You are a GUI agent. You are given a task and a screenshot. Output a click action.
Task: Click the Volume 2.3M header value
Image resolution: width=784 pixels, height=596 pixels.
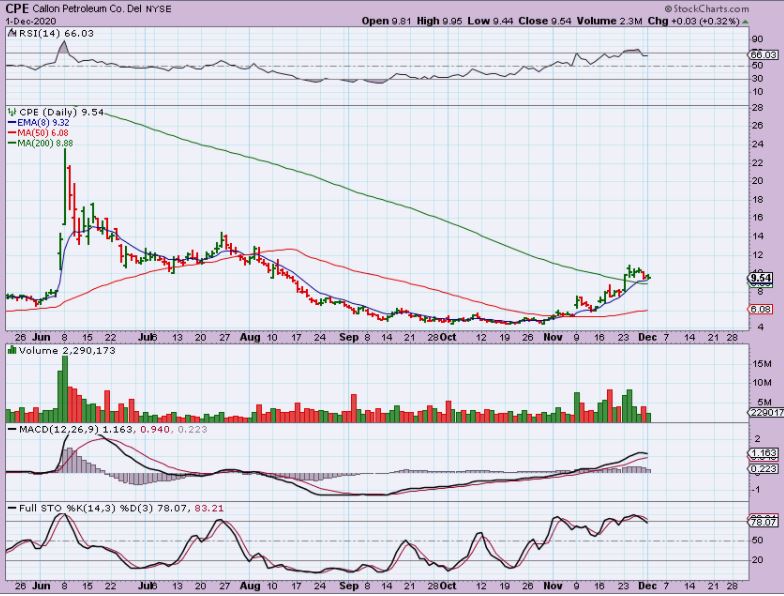609,21
